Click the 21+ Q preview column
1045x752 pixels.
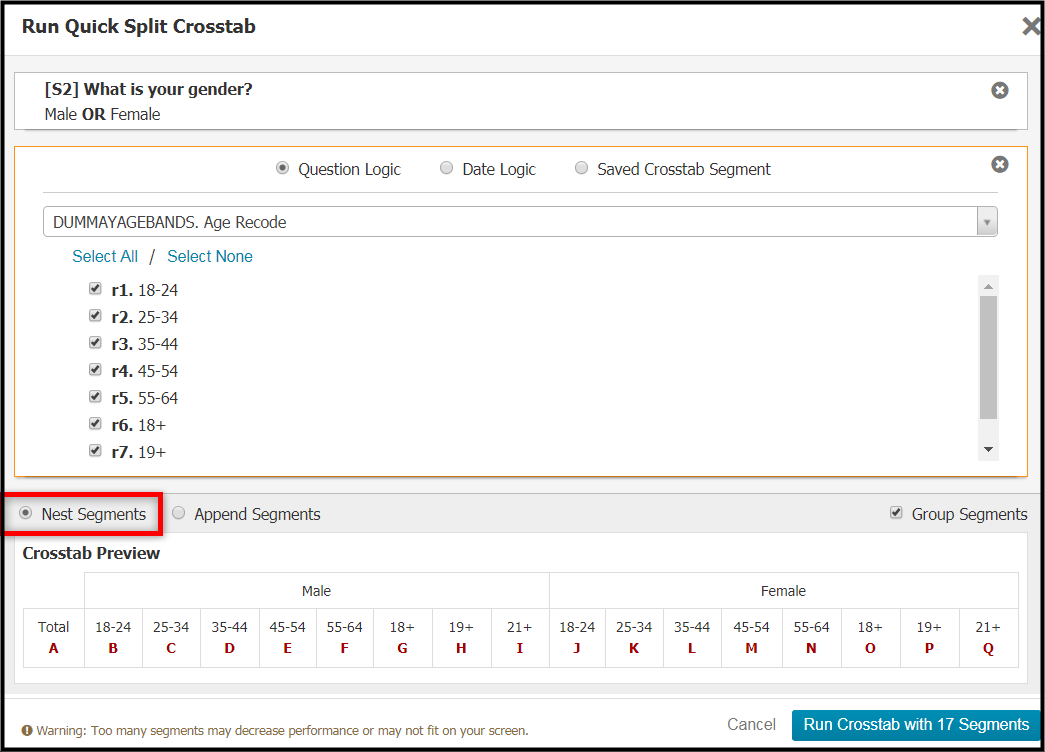click(x=988, y=637)
